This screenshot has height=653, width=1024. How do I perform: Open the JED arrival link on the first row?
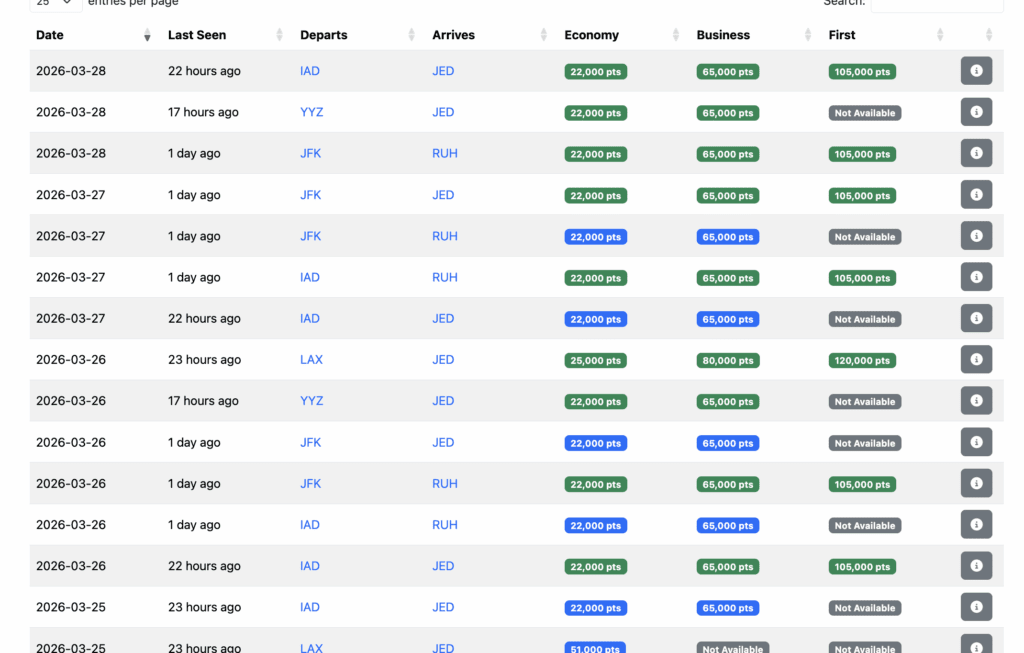(x=443, y=71)
